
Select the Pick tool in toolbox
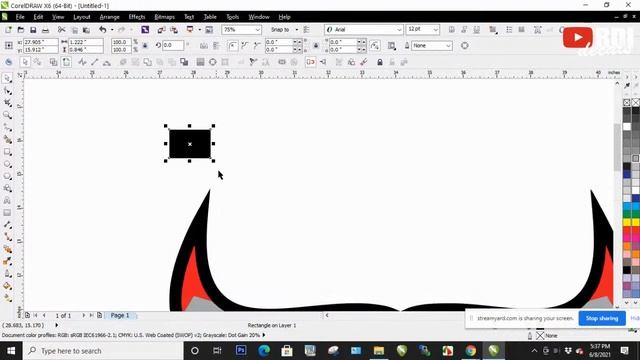7,78
